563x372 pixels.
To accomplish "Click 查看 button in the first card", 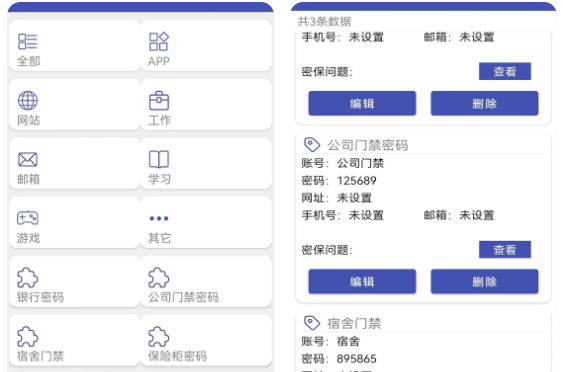I will tap(505, 71).
